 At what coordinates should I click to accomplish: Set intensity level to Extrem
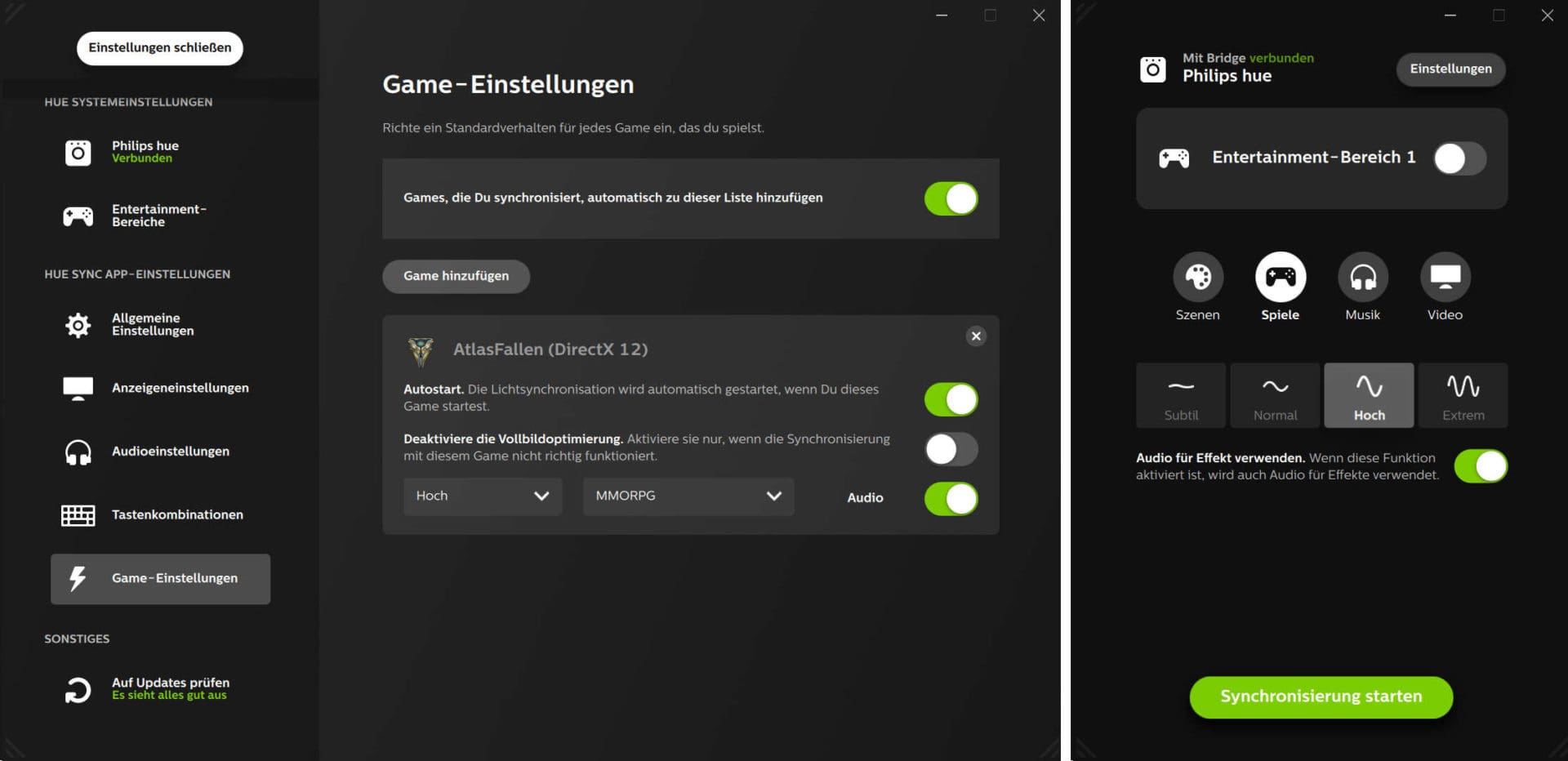tap(1463, 395)
